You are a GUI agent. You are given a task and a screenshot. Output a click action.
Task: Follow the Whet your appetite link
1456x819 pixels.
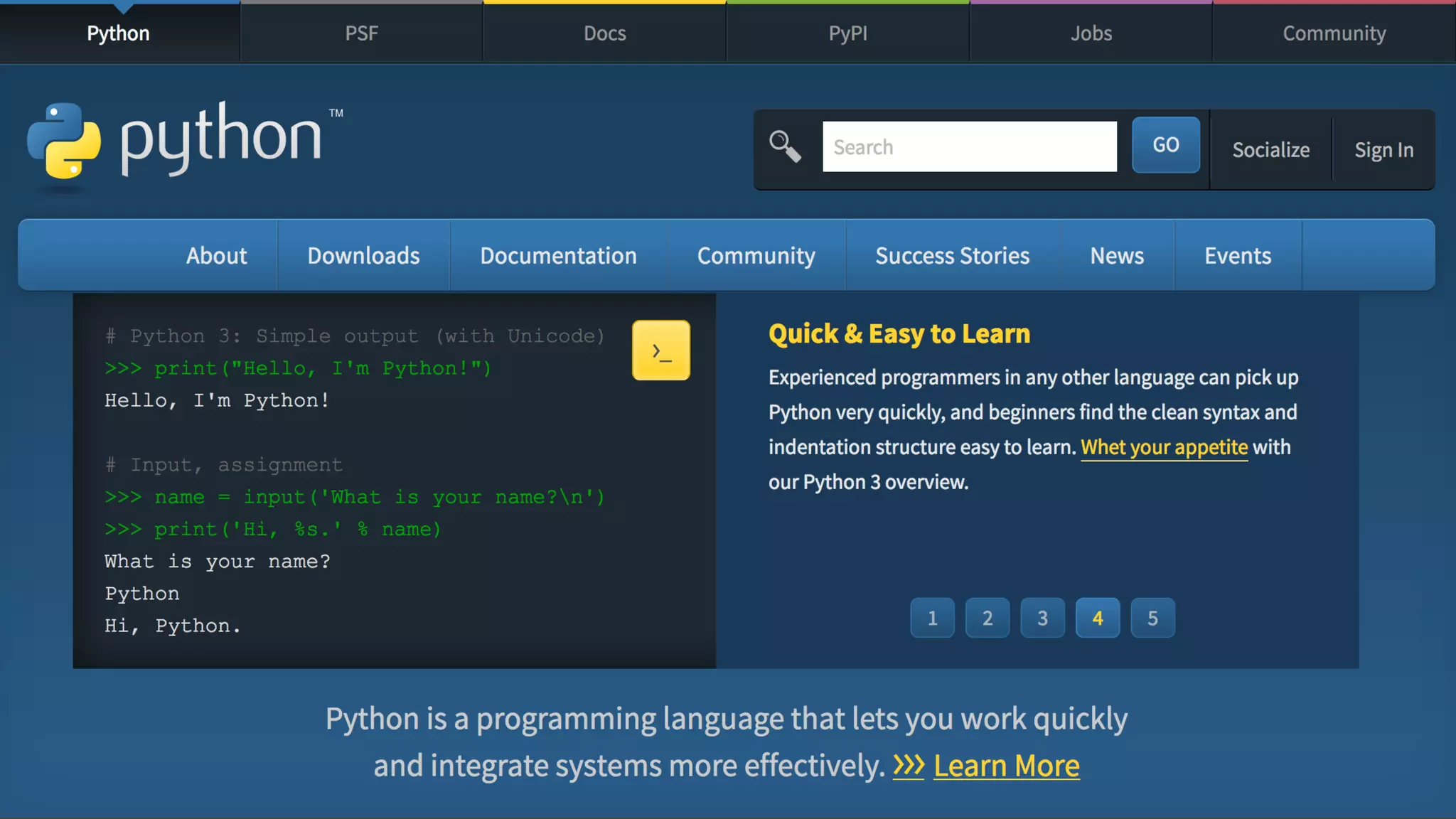[x=1164, y=447]
